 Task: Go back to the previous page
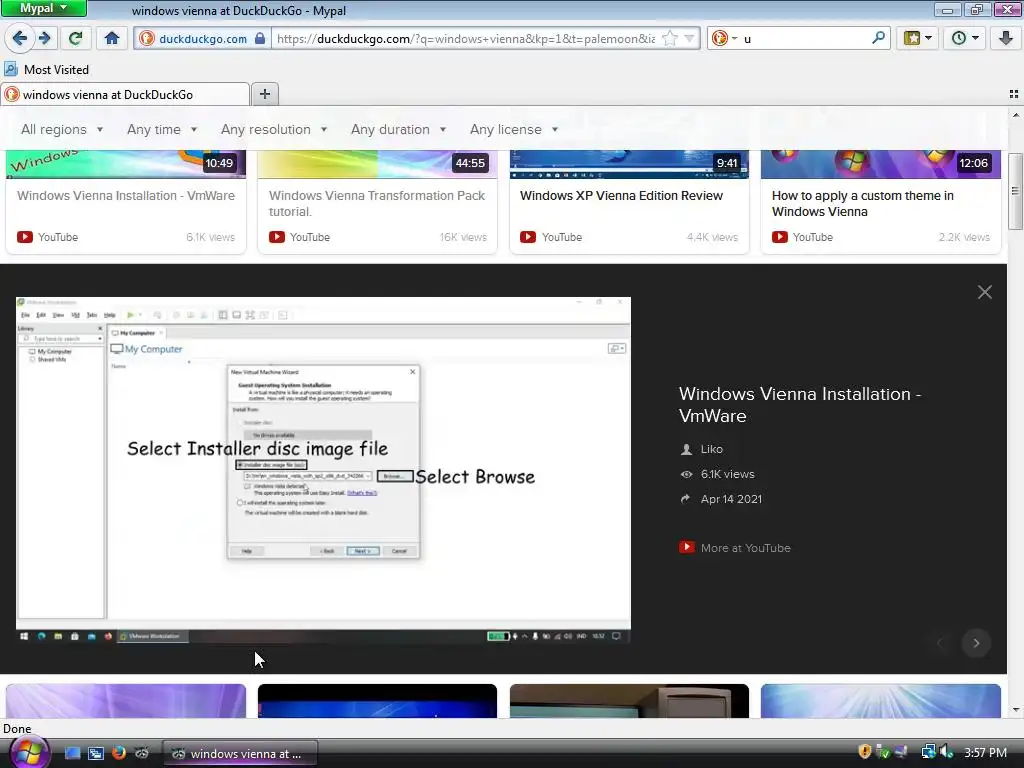(20, 39)
